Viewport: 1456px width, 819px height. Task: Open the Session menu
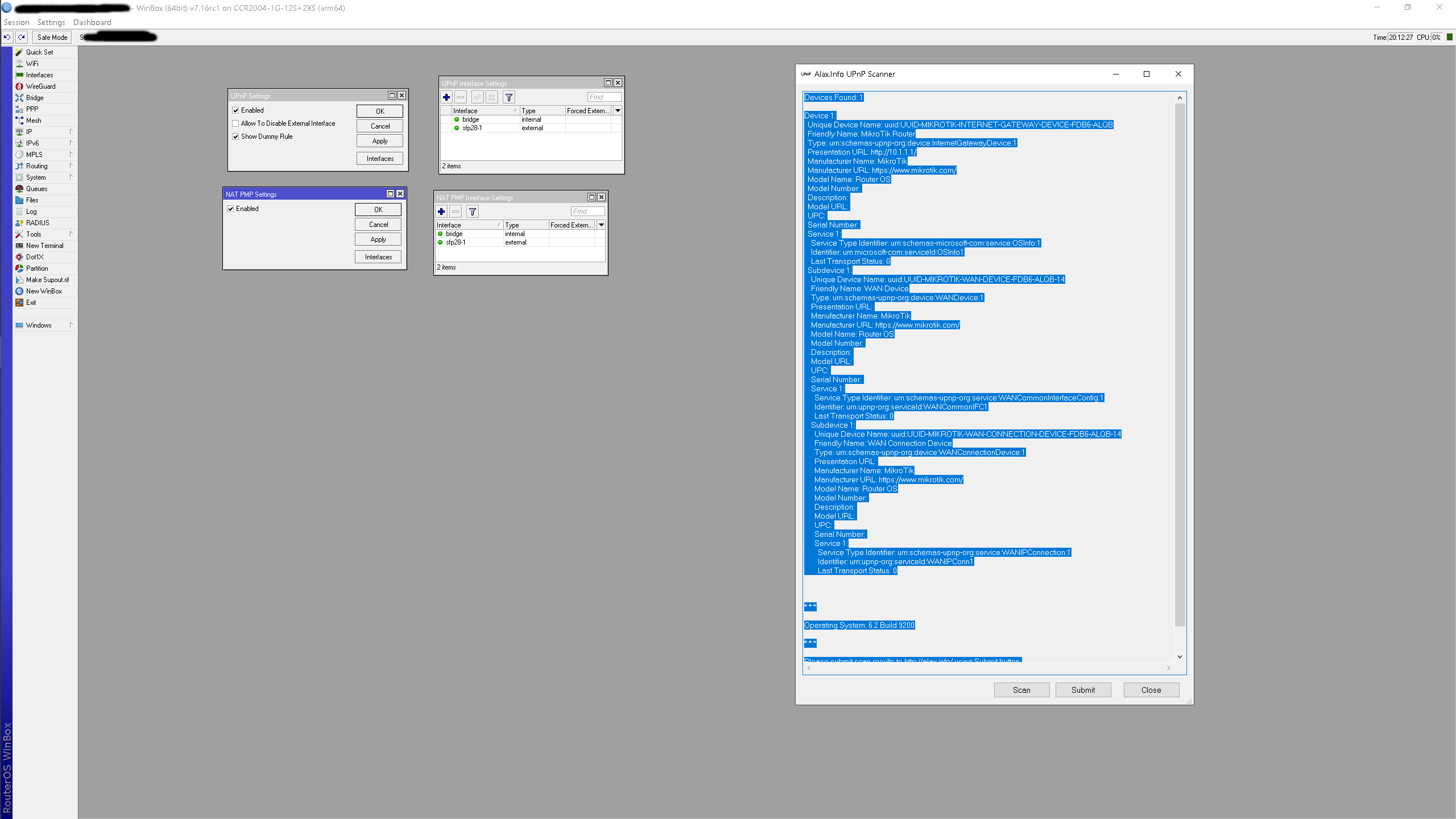coord(16,22)
